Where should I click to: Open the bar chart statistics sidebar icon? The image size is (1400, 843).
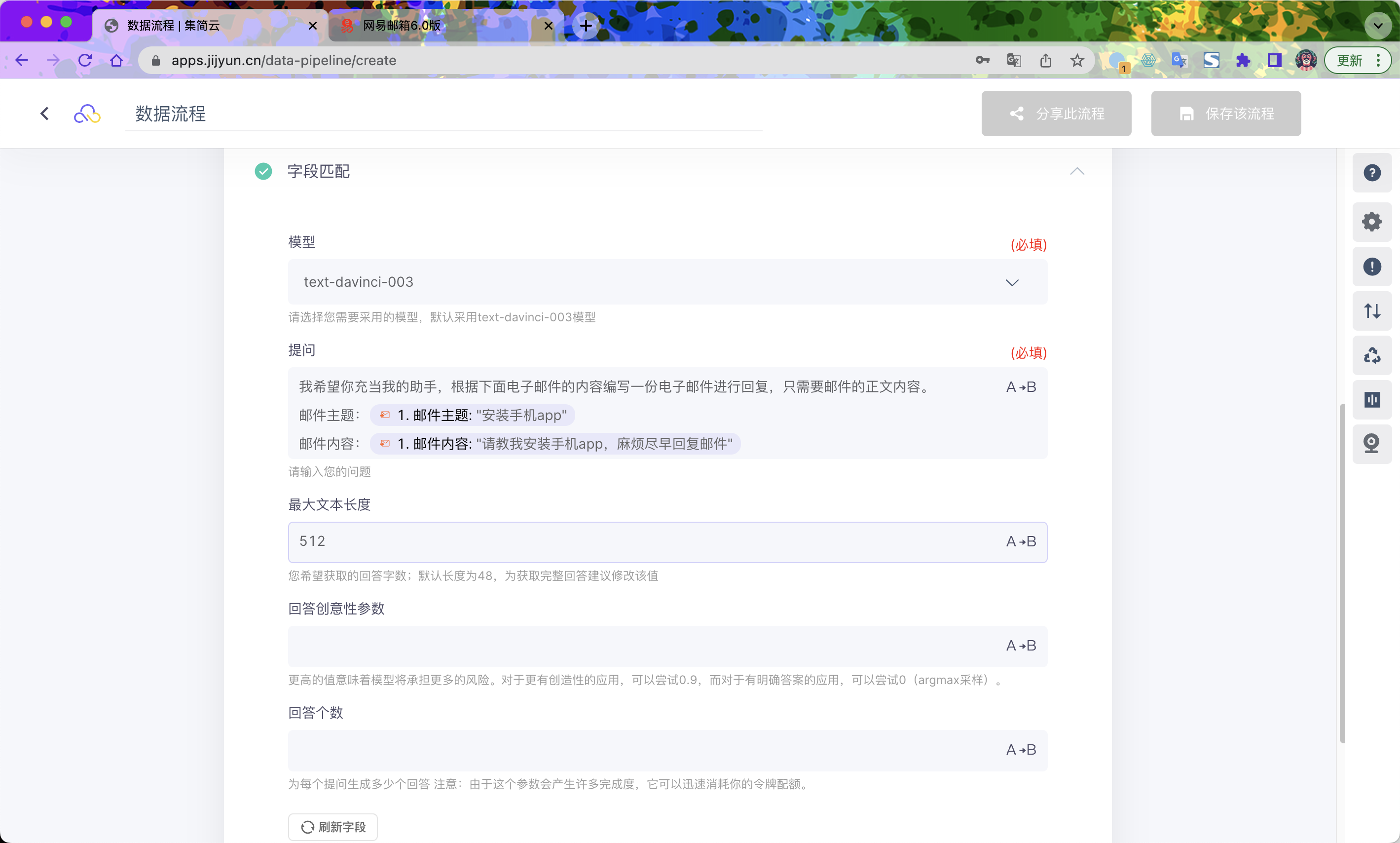(x=1371, y=400)
